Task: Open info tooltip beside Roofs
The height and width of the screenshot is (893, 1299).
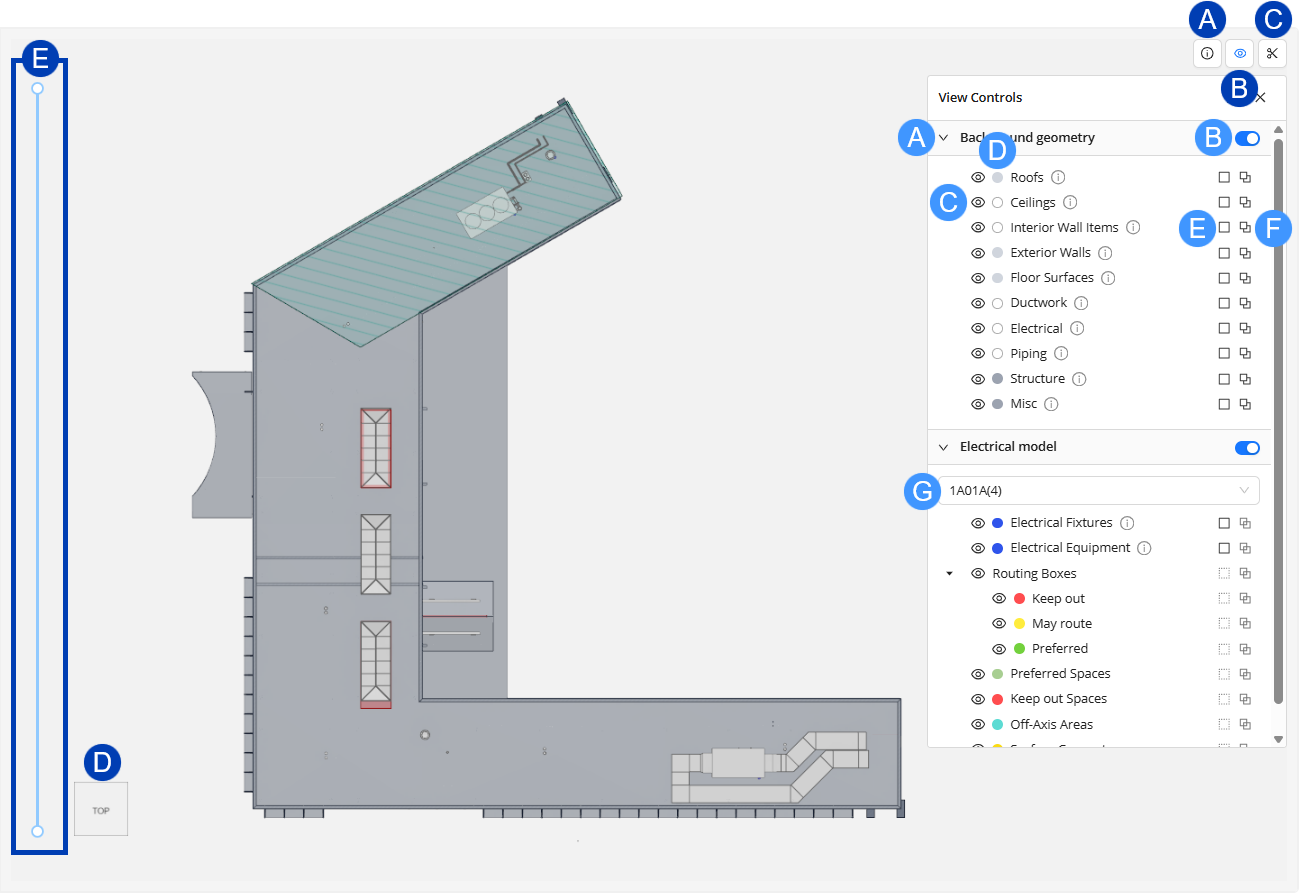Action: 1058,177
